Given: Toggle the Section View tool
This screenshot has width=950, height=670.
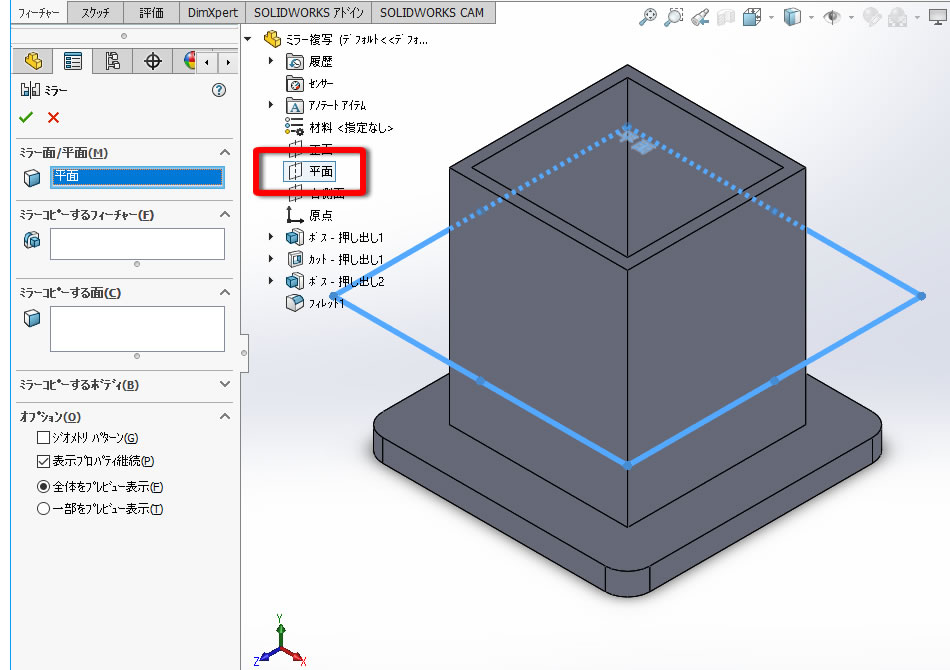Looking at the screenshot, I should [725, 18].
